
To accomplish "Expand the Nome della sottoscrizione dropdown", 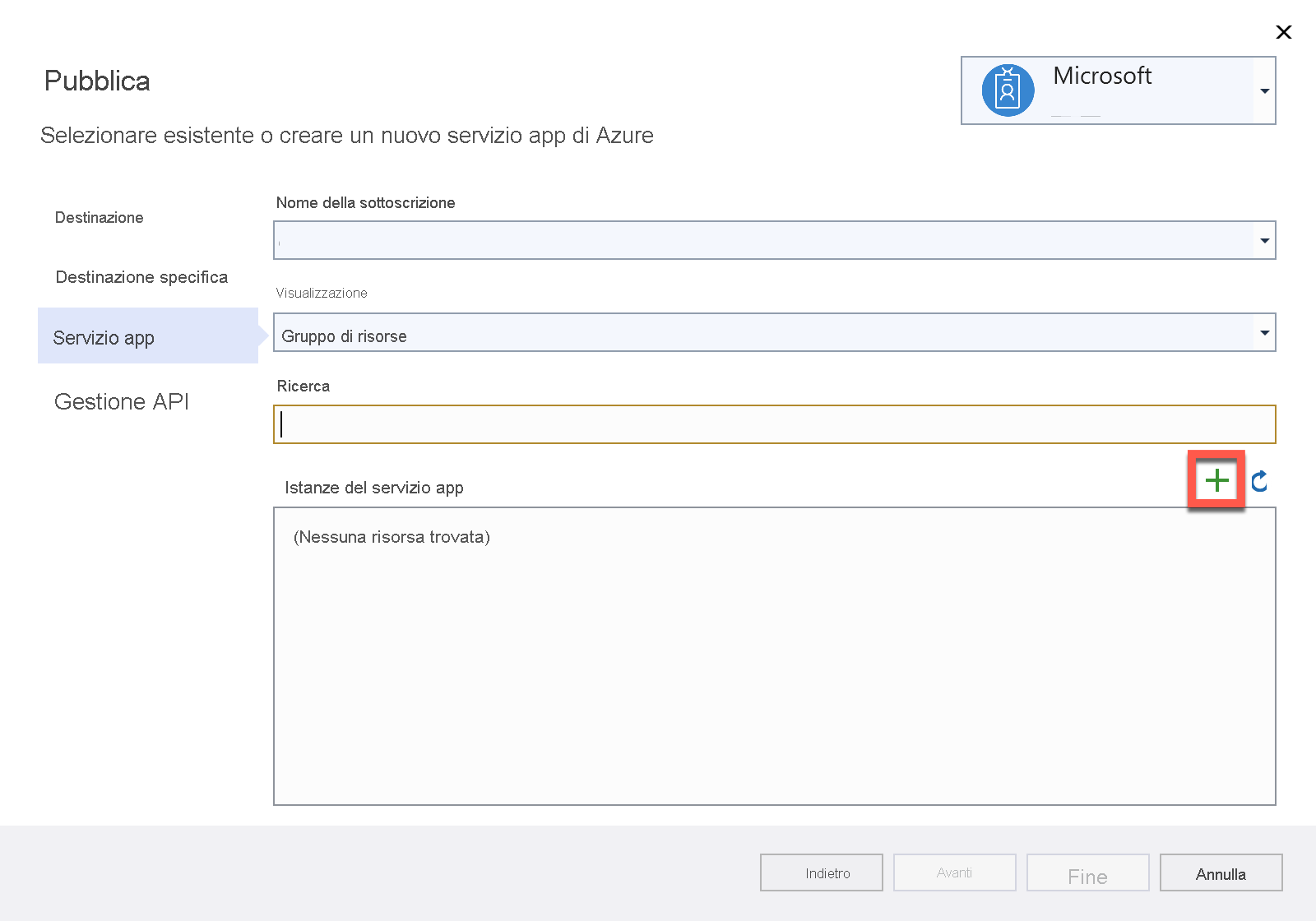I will point(1265,240).
